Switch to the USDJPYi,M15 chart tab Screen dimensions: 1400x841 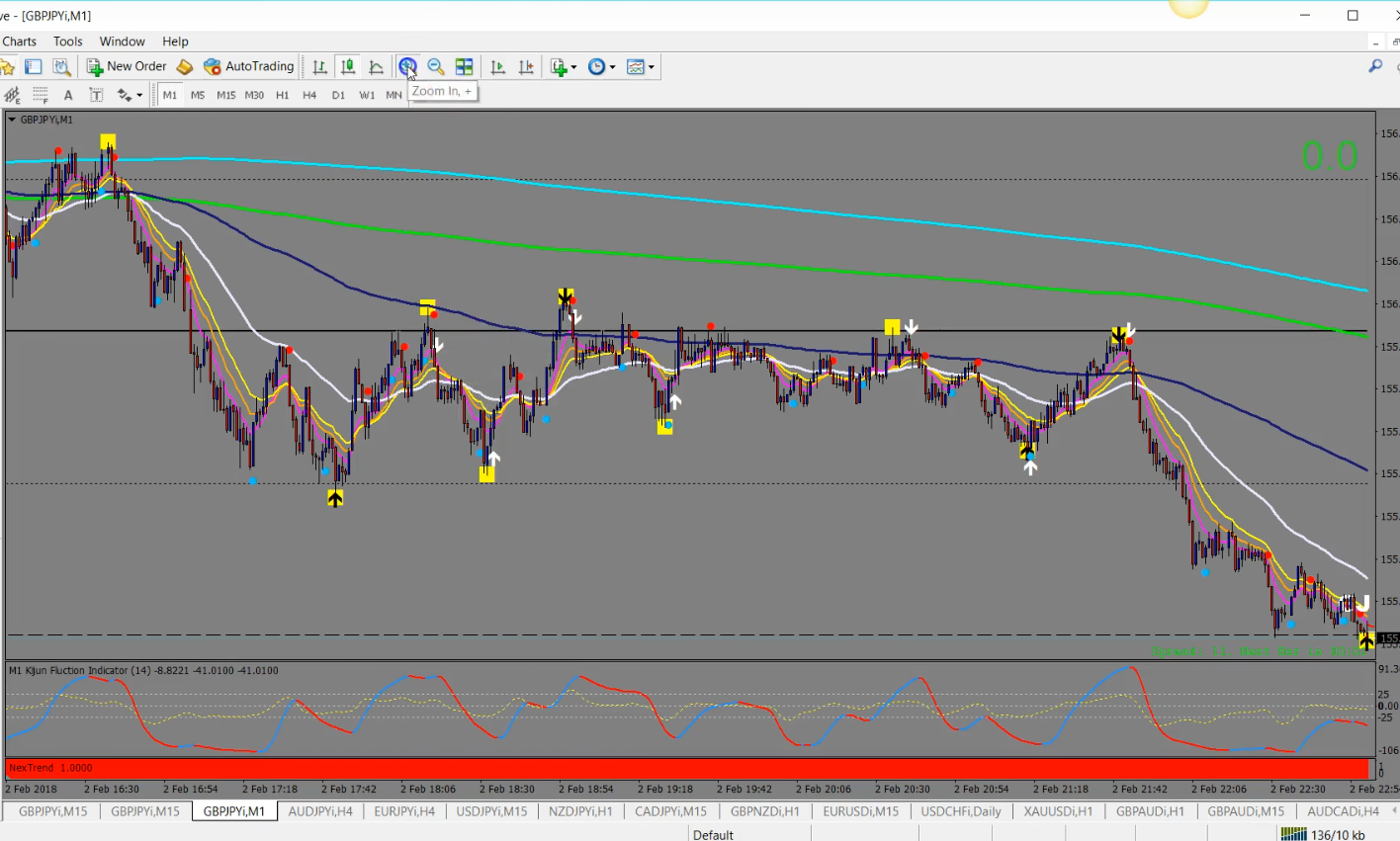click(491, 811)
